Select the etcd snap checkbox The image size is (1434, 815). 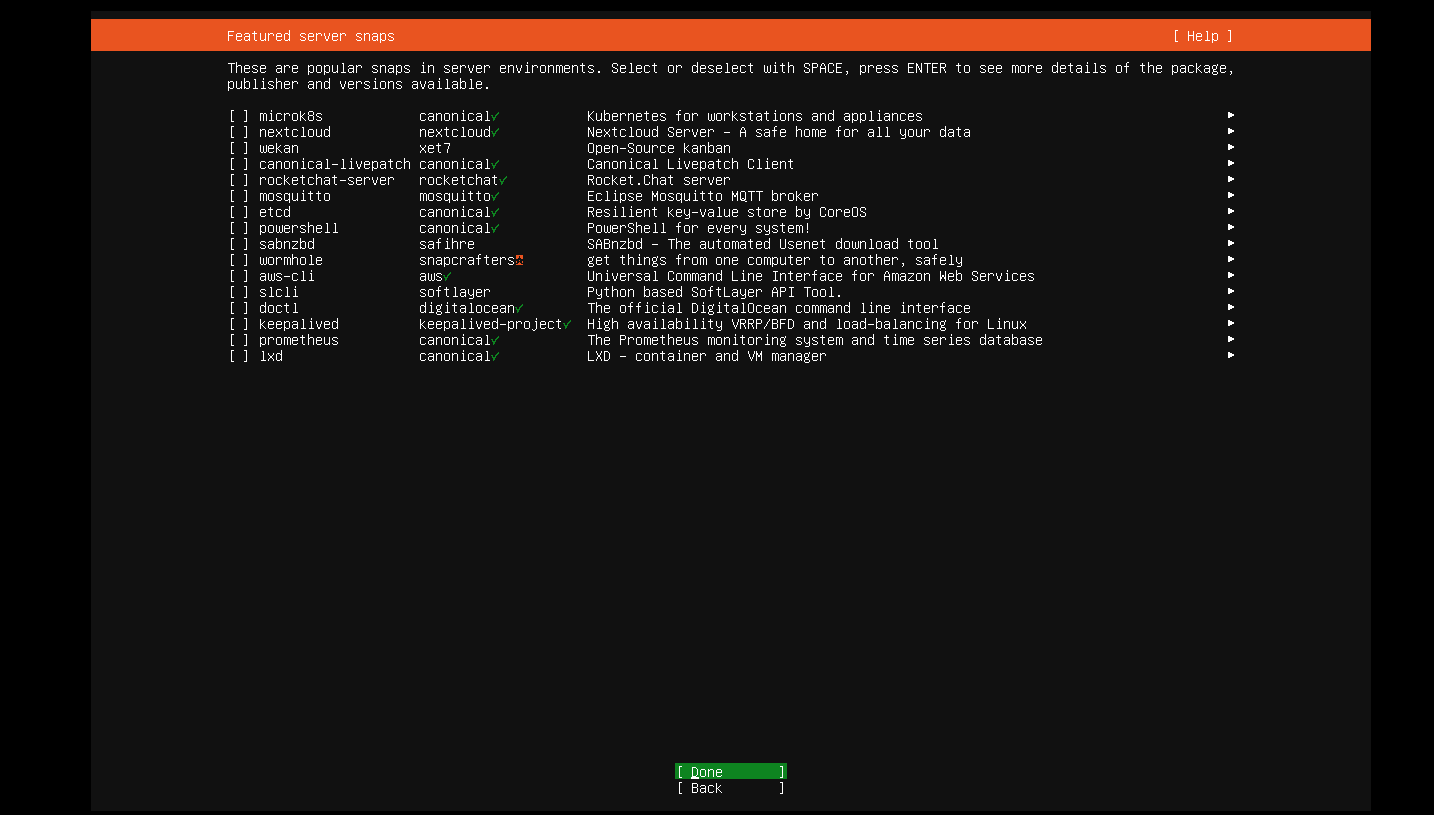(239, 212)
